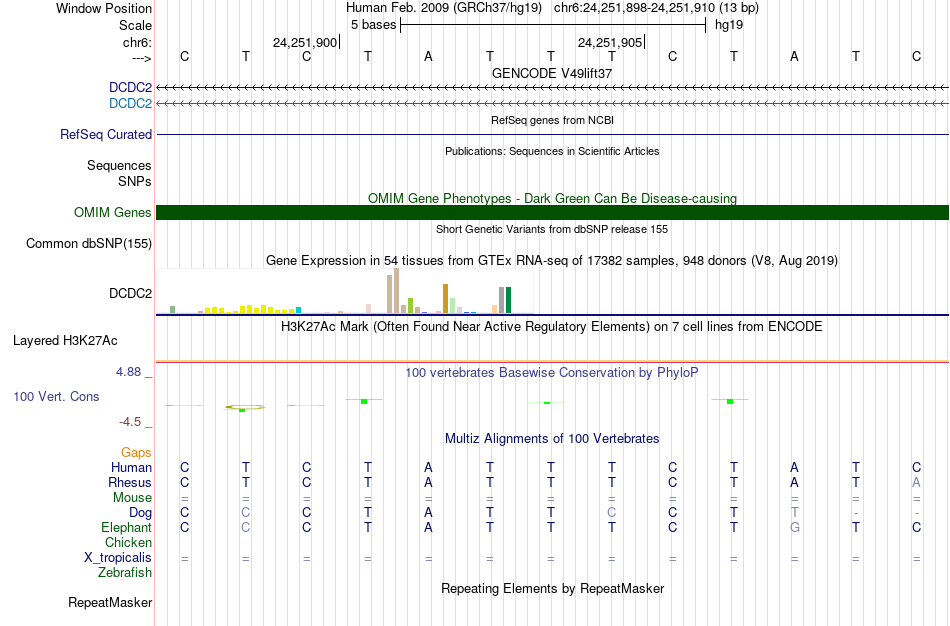Click the Human species row label
The height and width of the screenshot is (626, 950).
pos(131,467)
